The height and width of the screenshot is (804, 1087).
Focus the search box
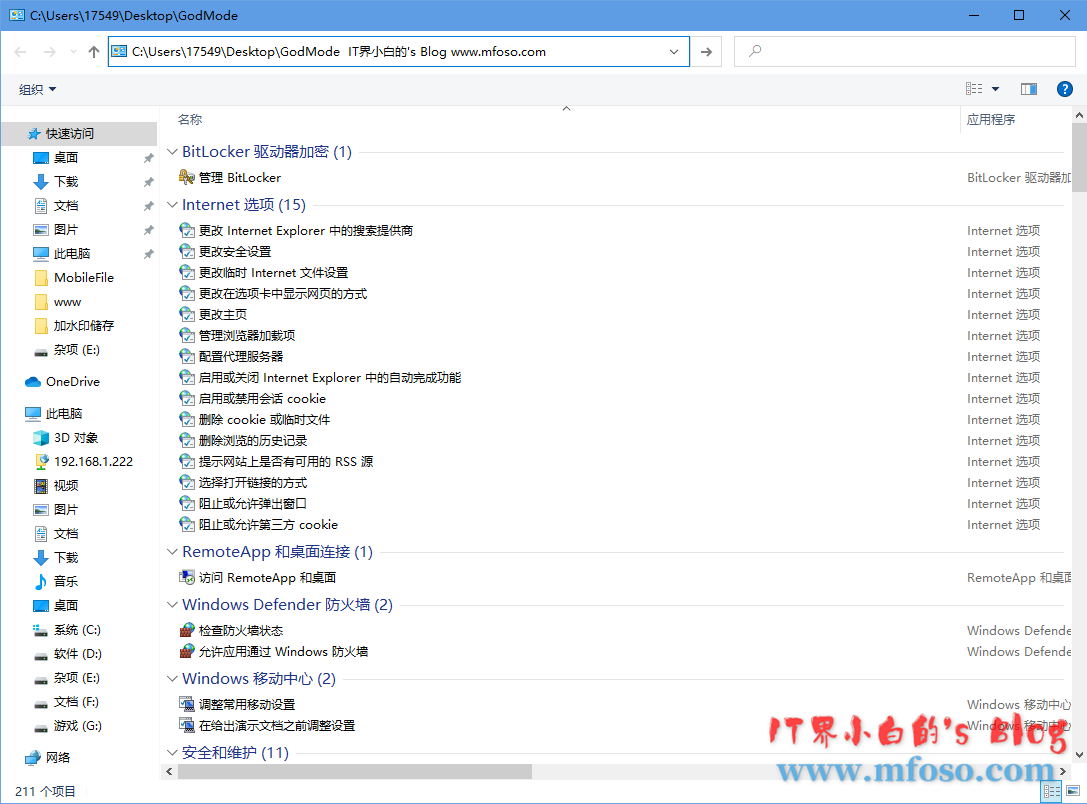[905, 51]
